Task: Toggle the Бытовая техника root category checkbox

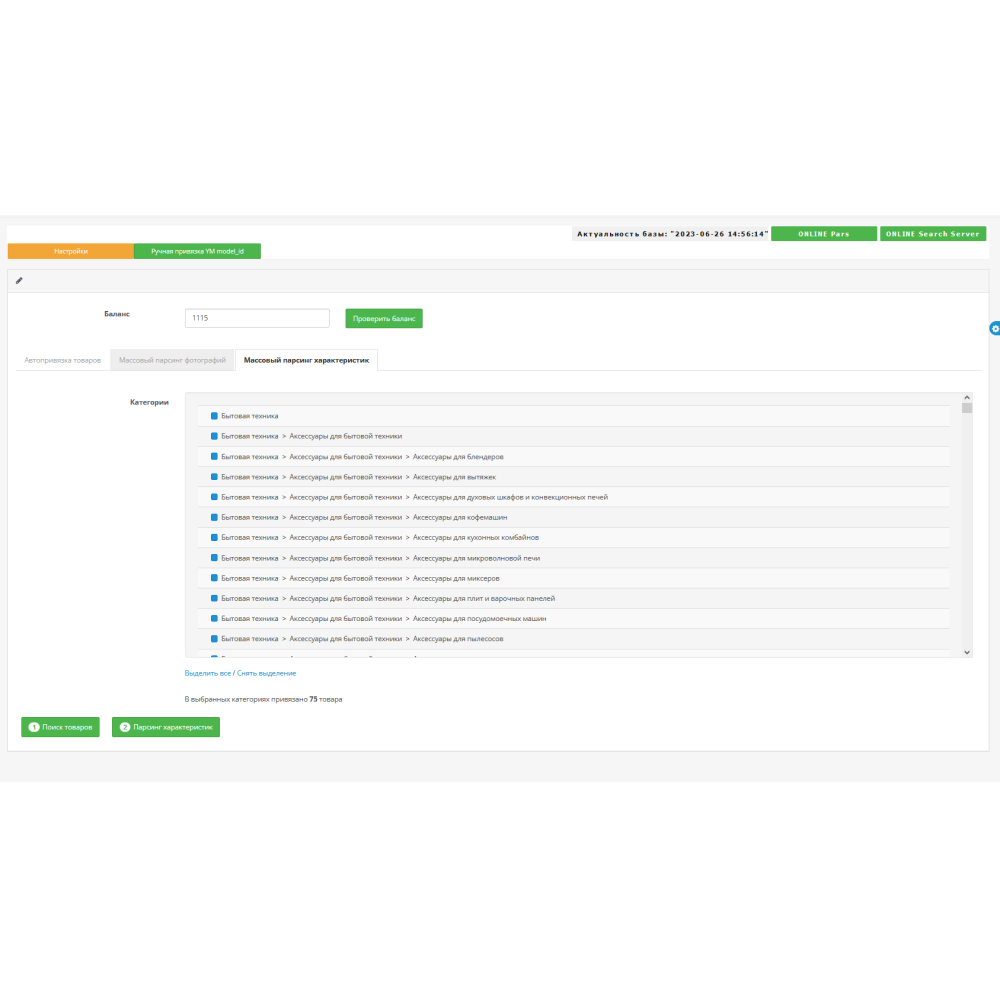Action: (214, 415)
